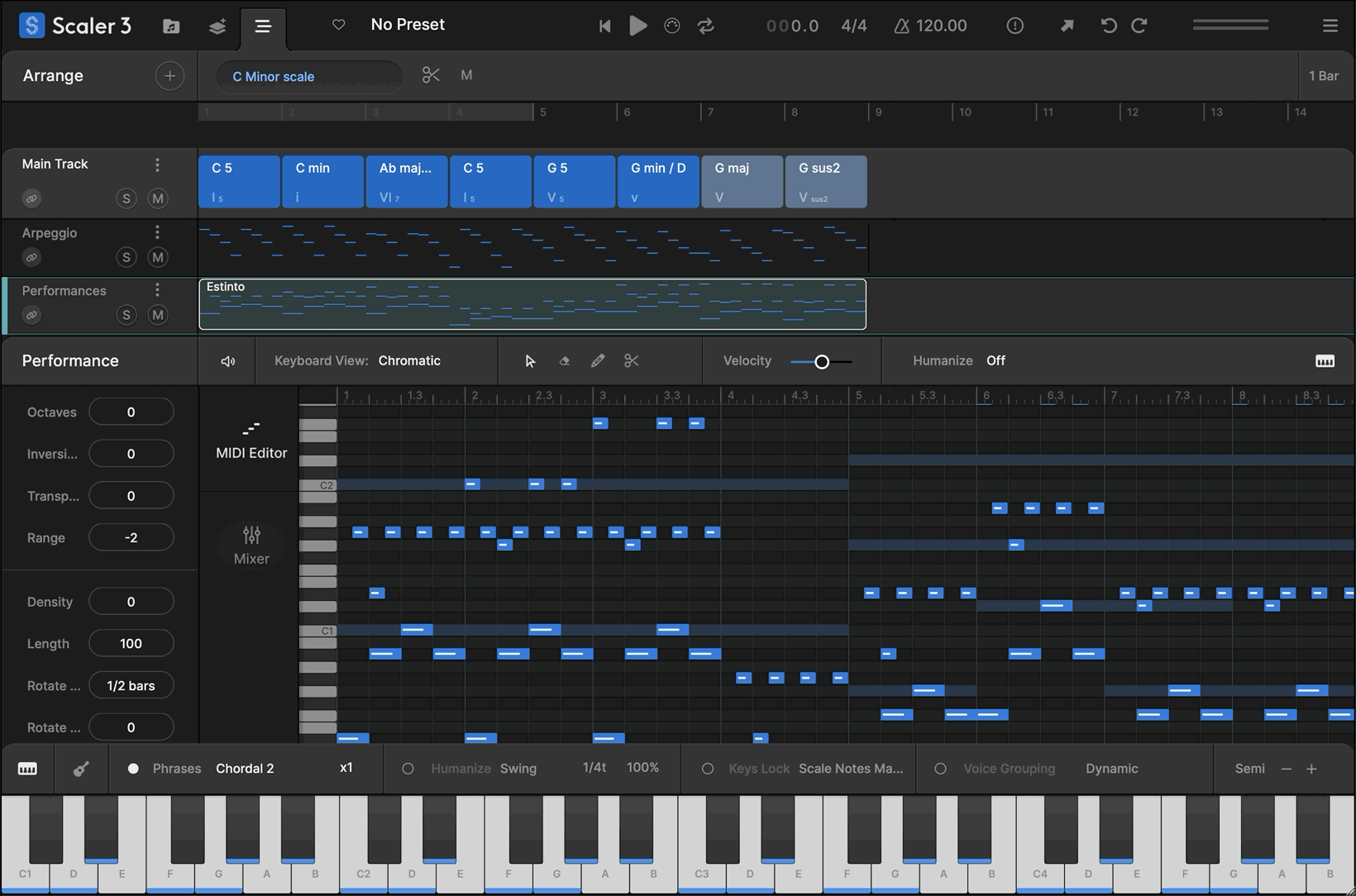The width and height of the screenshot is (1356, 896).
Task: Click the Scaler 3 logo icon
Action: click(x=31, y=26)
